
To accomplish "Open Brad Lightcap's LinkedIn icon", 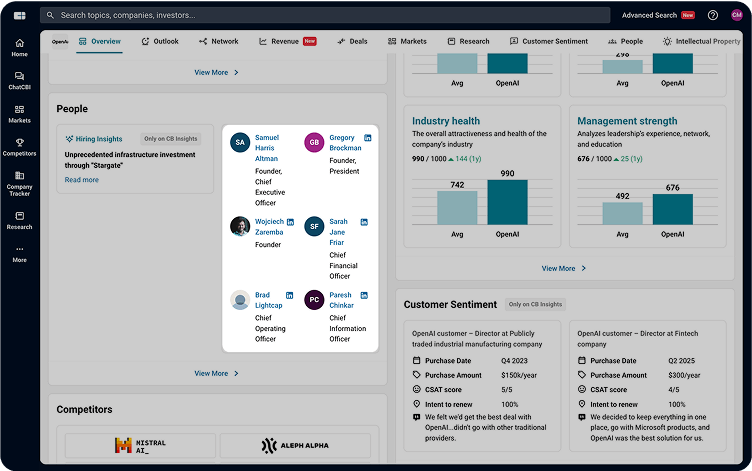I will coord(290,296).
